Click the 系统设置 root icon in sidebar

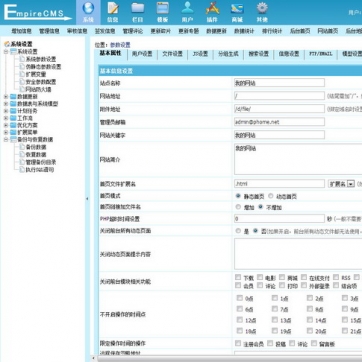(x=7, y=44)
